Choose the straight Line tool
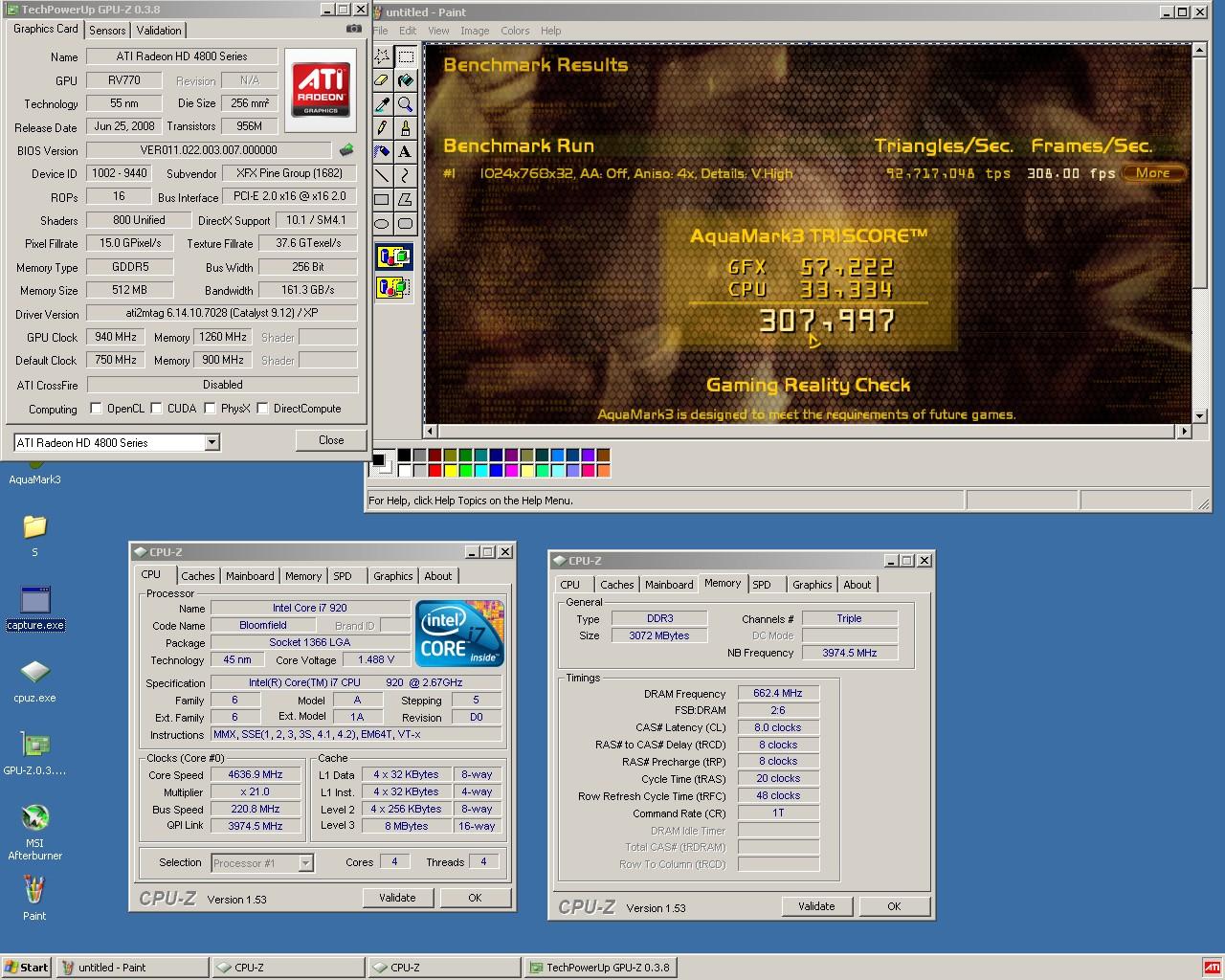 coord(382,176)
